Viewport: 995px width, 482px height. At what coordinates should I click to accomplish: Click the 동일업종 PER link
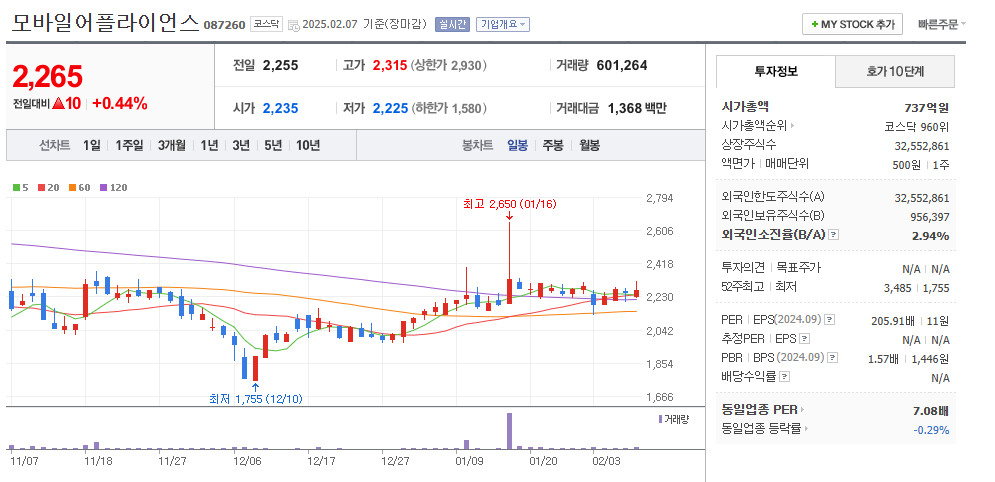760,410
